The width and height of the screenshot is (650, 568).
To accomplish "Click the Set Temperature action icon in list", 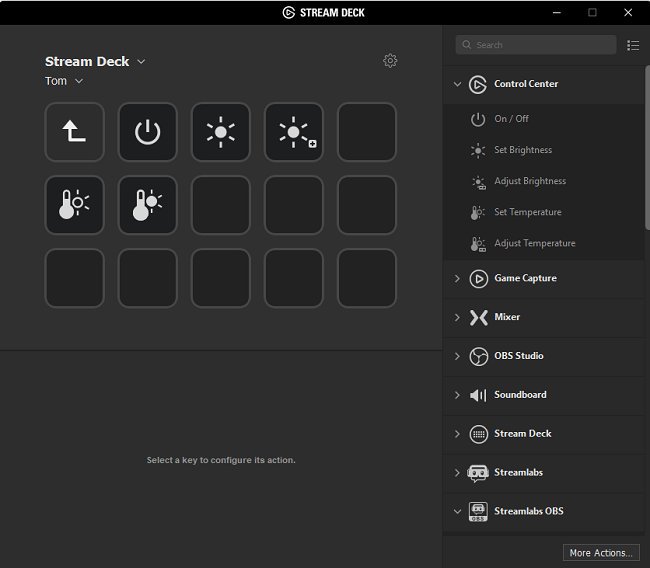I will click(478, 212).
